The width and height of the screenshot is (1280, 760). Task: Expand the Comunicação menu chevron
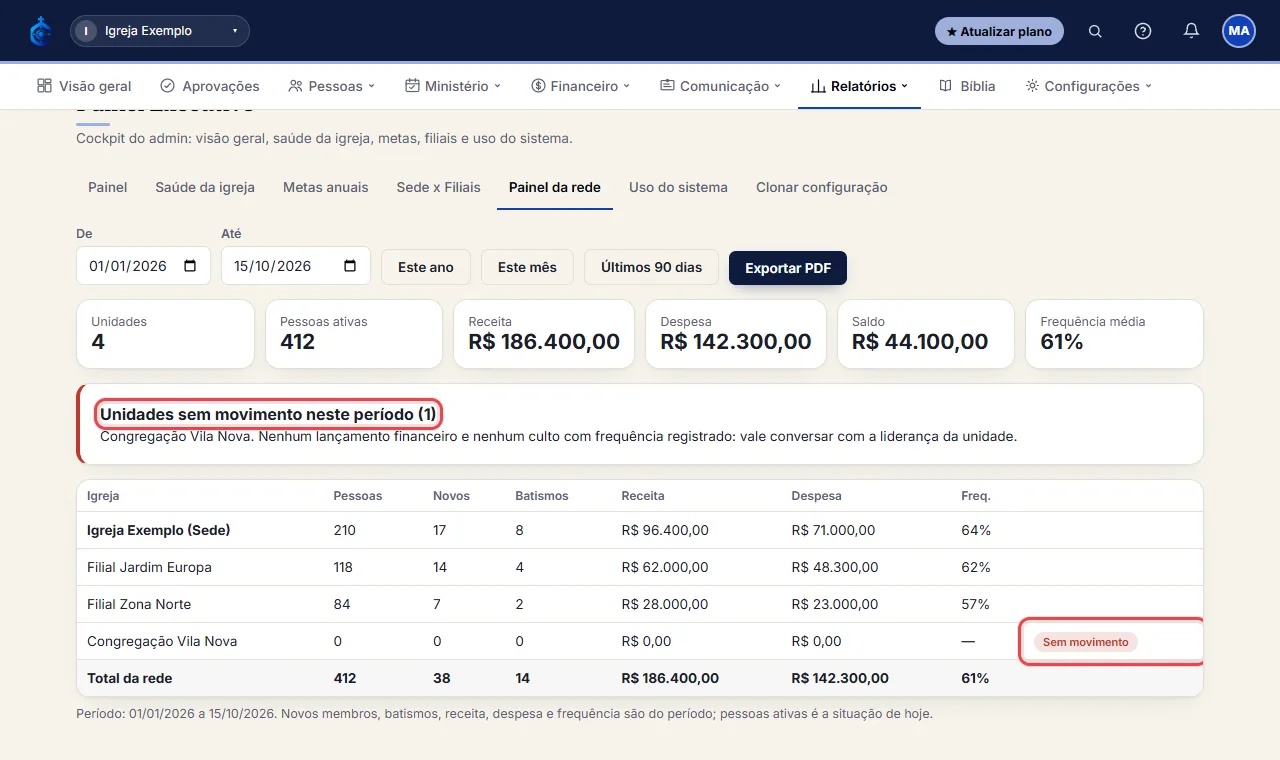[778, 86]
